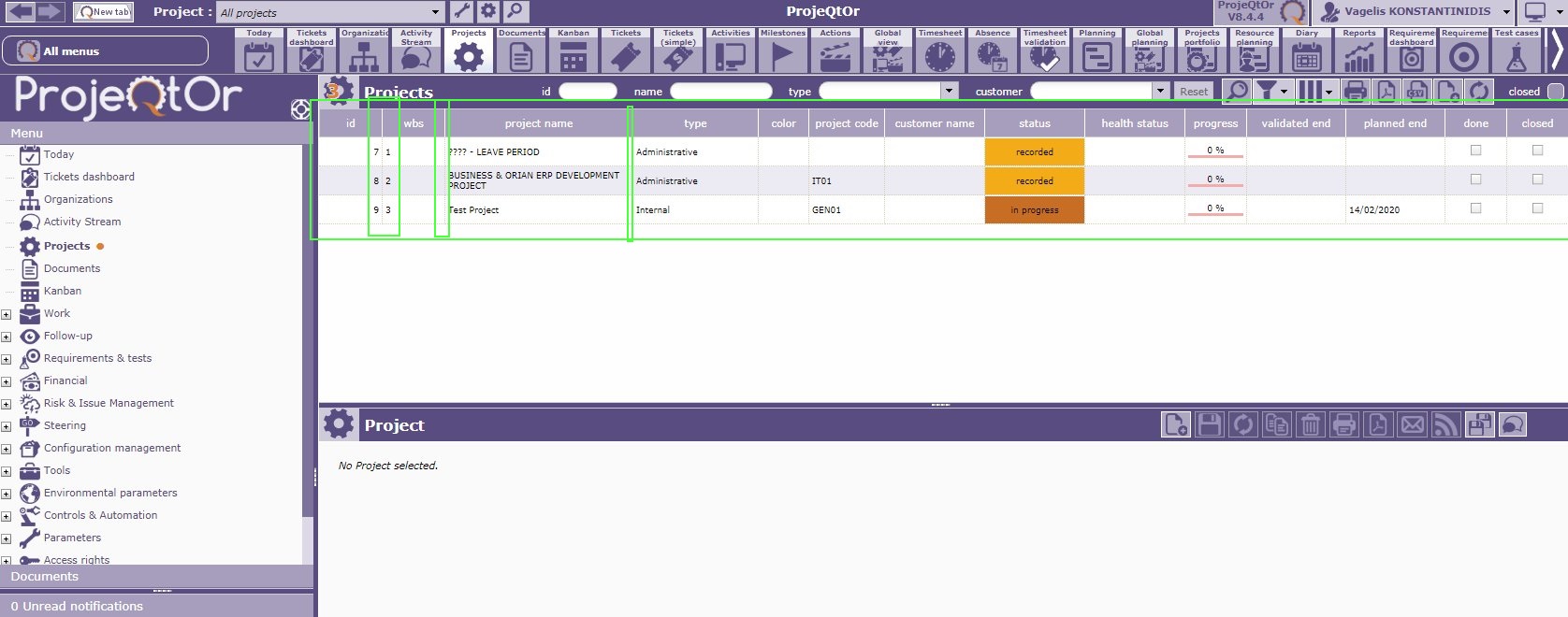Viewport: 1568px width, 617px height.
Task: Create a new project from the list toolbar
Action: 1447,91
